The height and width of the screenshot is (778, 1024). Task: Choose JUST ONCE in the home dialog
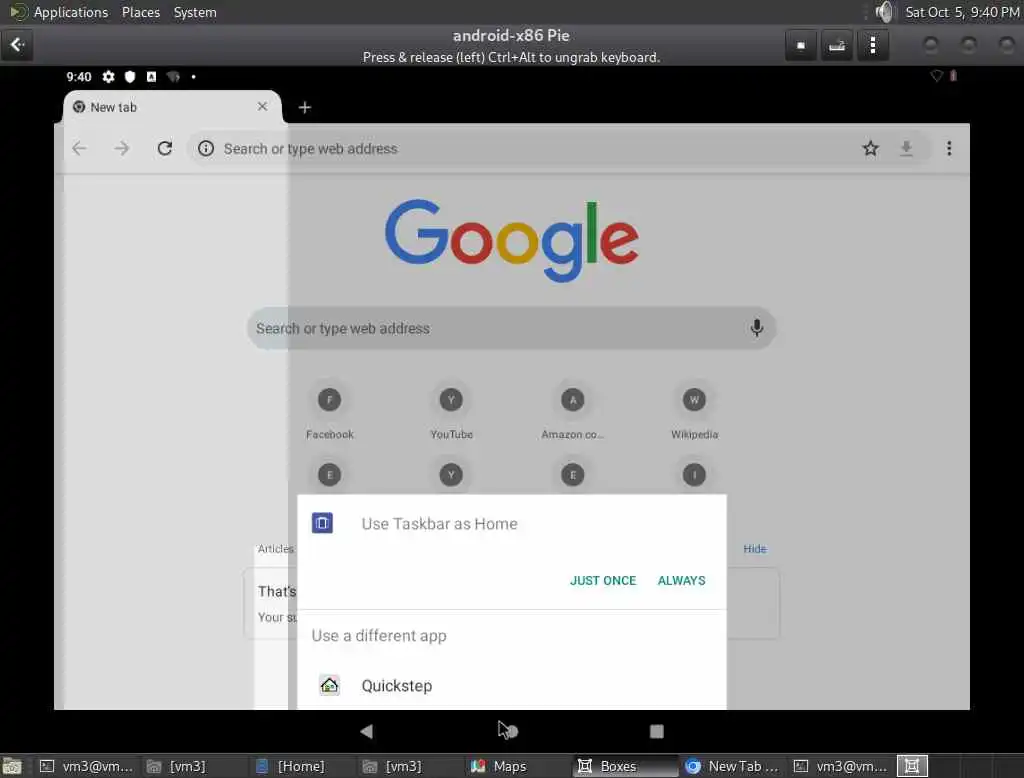point(603,580)
